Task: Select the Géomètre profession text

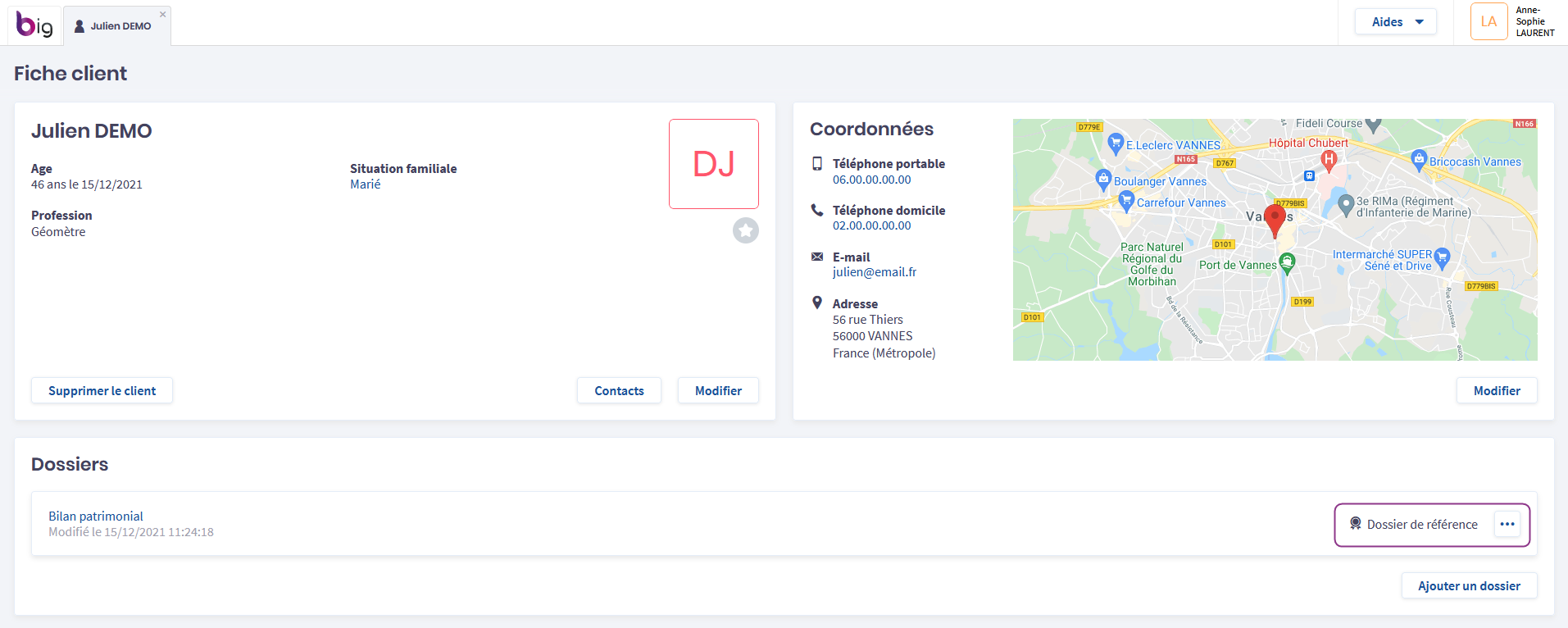Action: point(58,232)
